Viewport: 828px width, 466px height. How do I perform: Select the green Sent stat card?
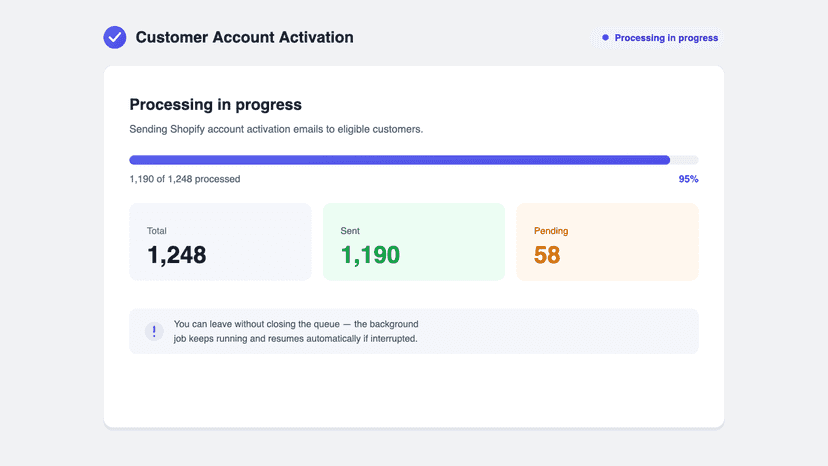pyautogui.click(x=414, y=242)
